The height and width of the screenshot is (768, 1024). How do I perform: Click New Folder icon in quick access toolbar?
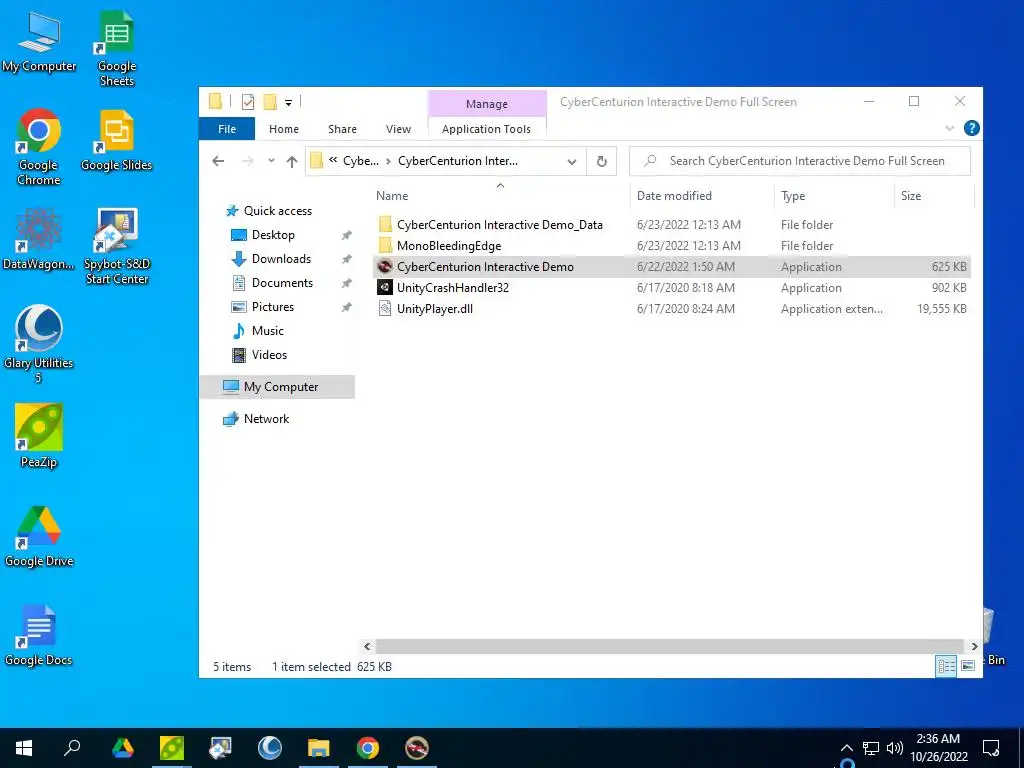(x=270, y=102)
